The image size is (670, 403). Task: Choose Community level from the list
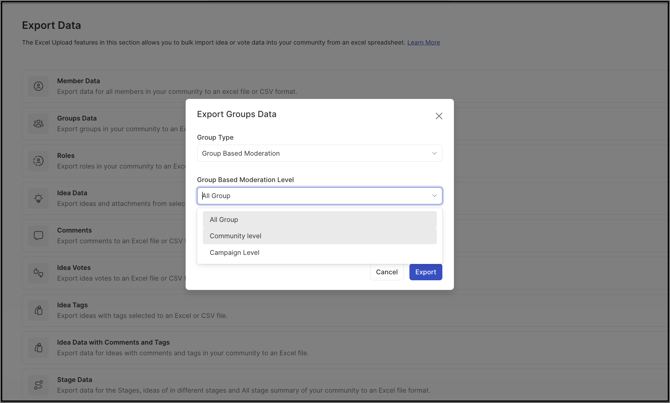236,236
